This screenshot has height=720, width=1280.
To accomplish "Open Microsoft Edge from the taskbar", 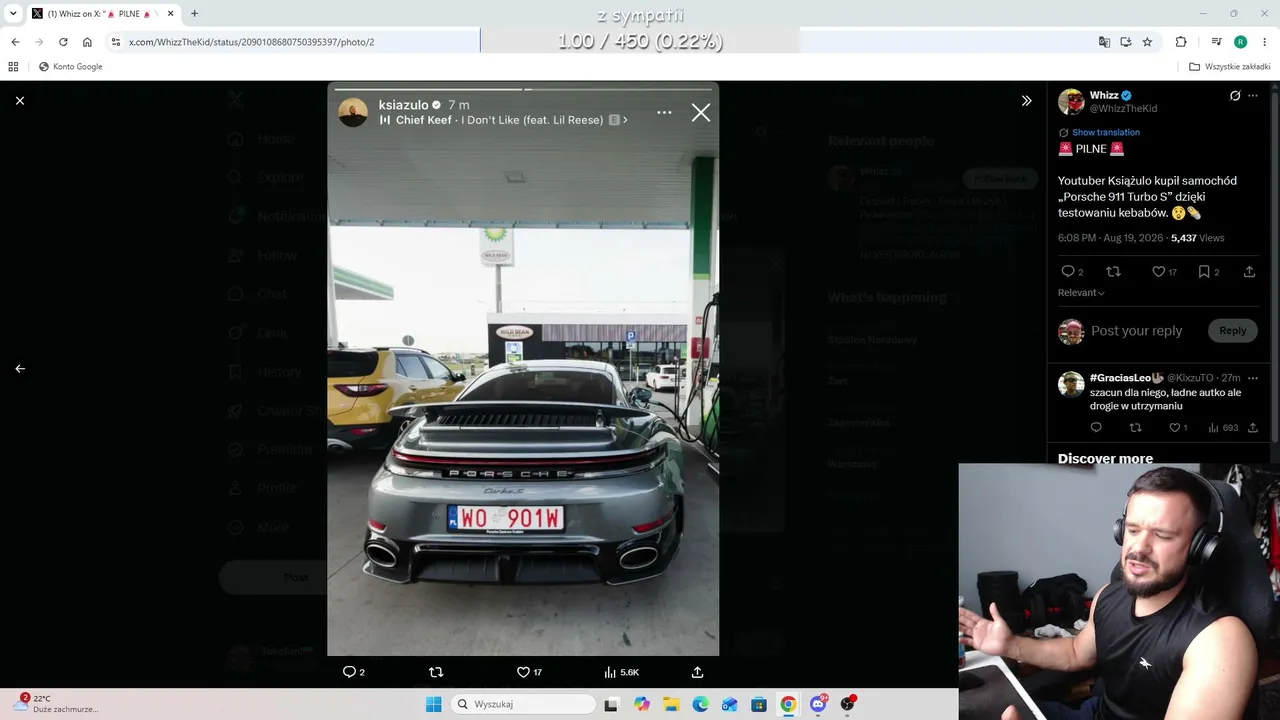I will 700,704.
